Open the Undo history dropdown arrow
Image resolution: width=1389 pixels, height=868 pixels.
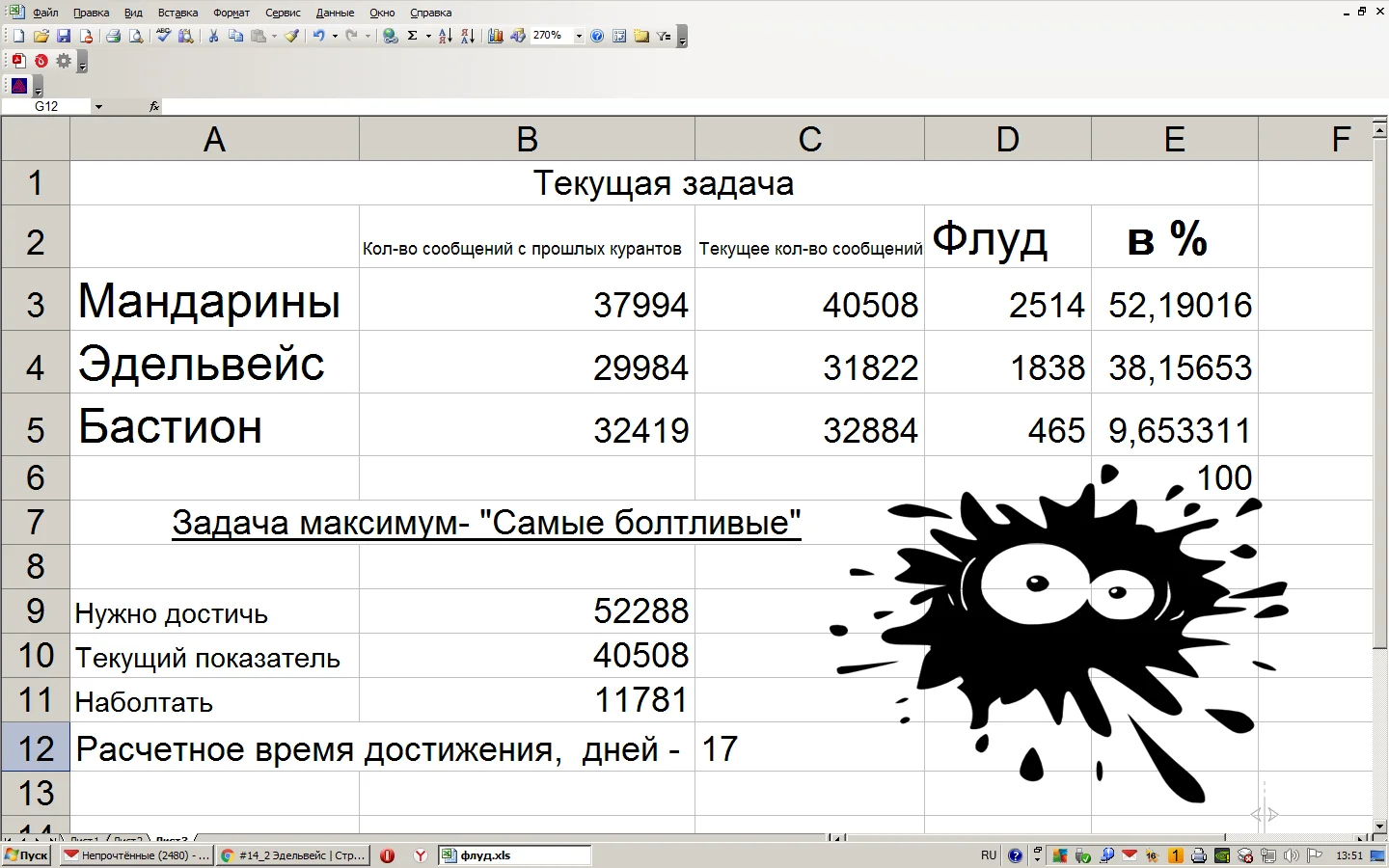335,36
